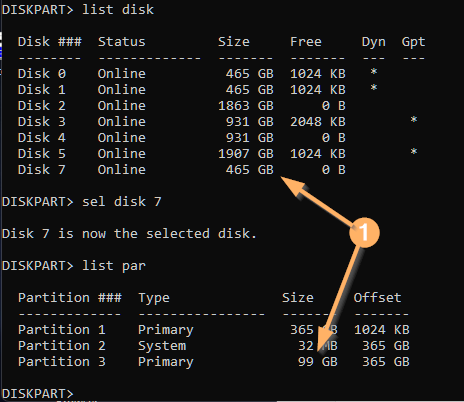Select the 'Disk 3' row label
The height and width of the screenshot is (402, 464).
click(42, 122)
